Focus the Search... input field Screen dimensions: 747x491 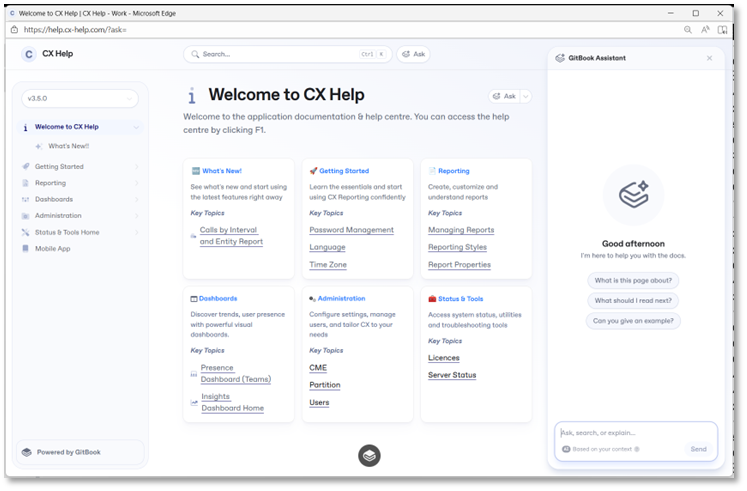point(288,54)
